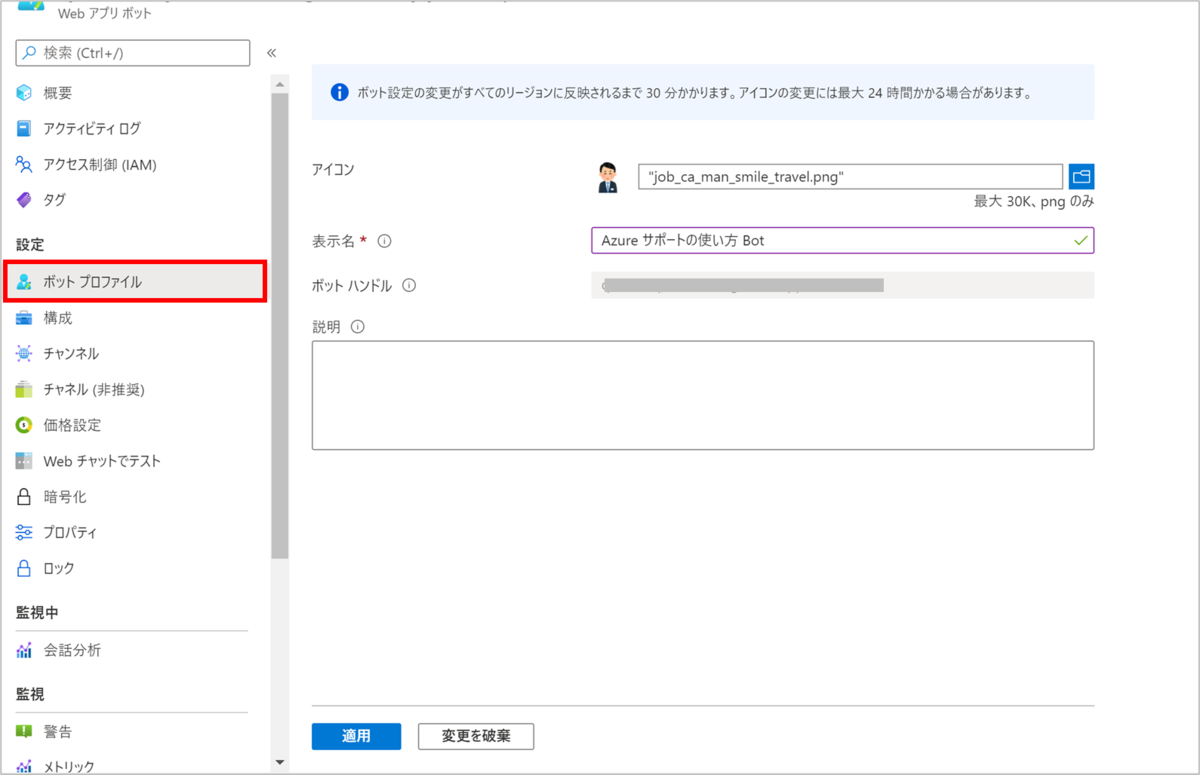Screen dimensions: 1200x775
Task: Click the タグ tag icon
Action: pyautogui.click(x=24, y=200)
